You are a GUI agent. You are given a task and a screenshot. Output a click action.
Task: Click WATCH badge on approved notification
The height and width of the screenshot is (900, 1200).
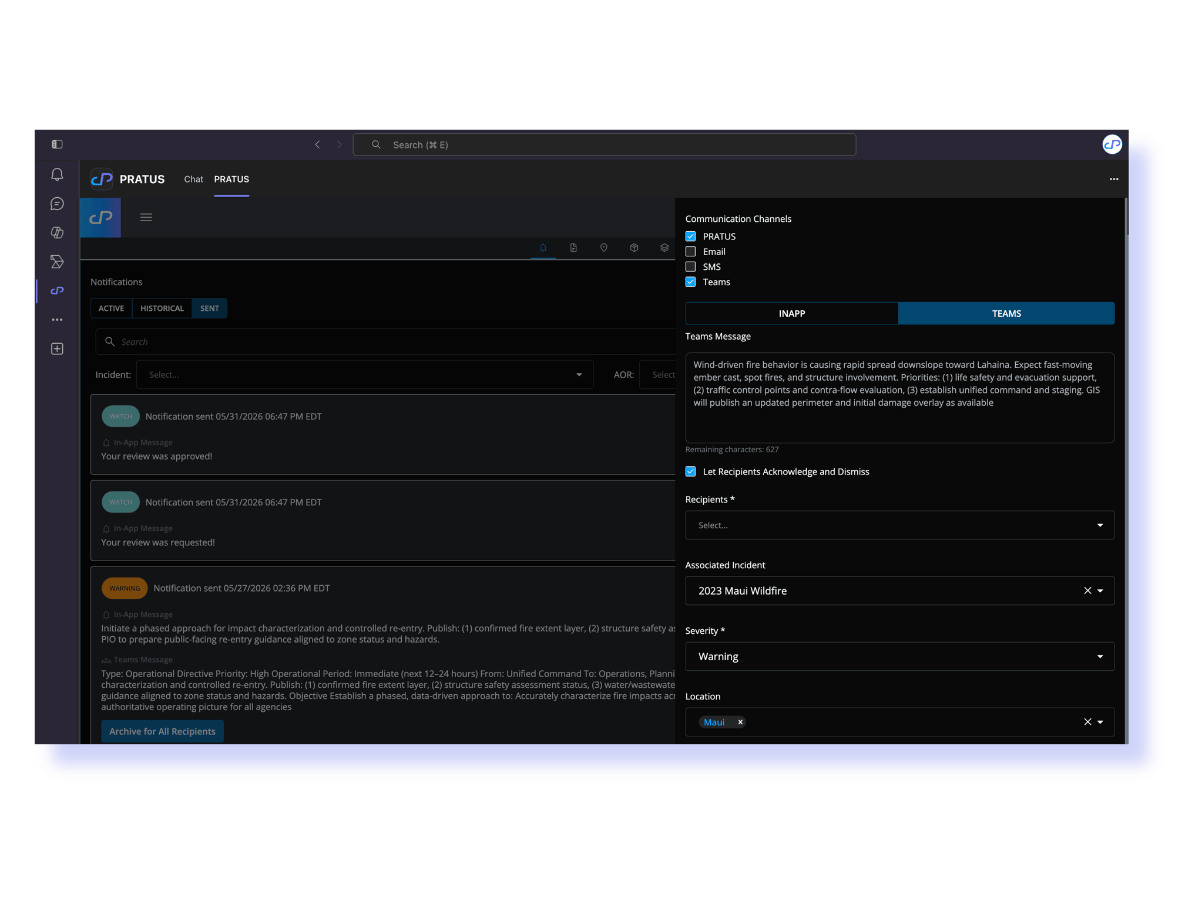pyautogui.click(x=121, y=416)
